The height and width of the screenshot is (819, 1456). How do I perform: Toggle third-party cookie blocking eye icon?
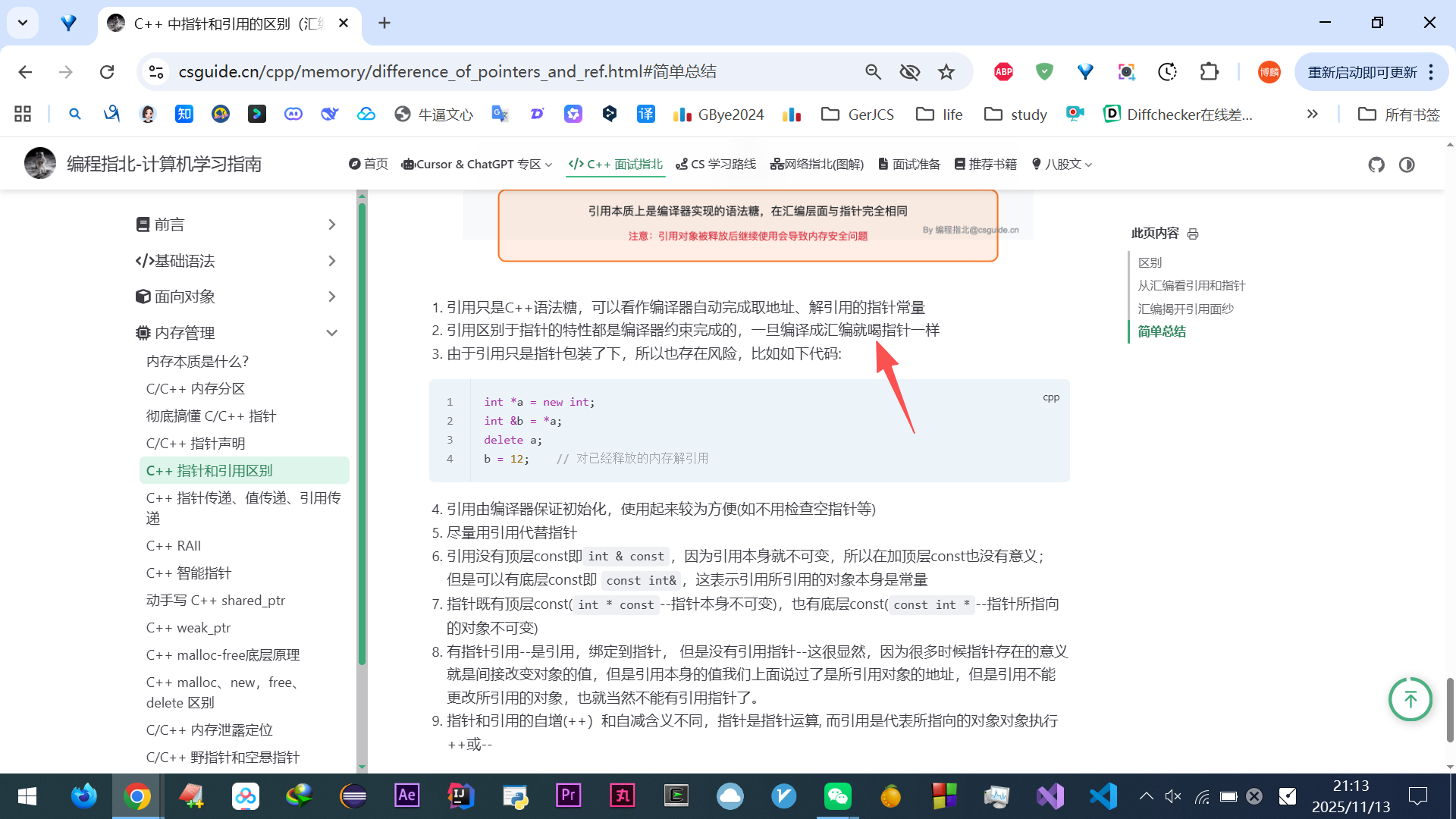pyautogui.click(x=909, y=72)
